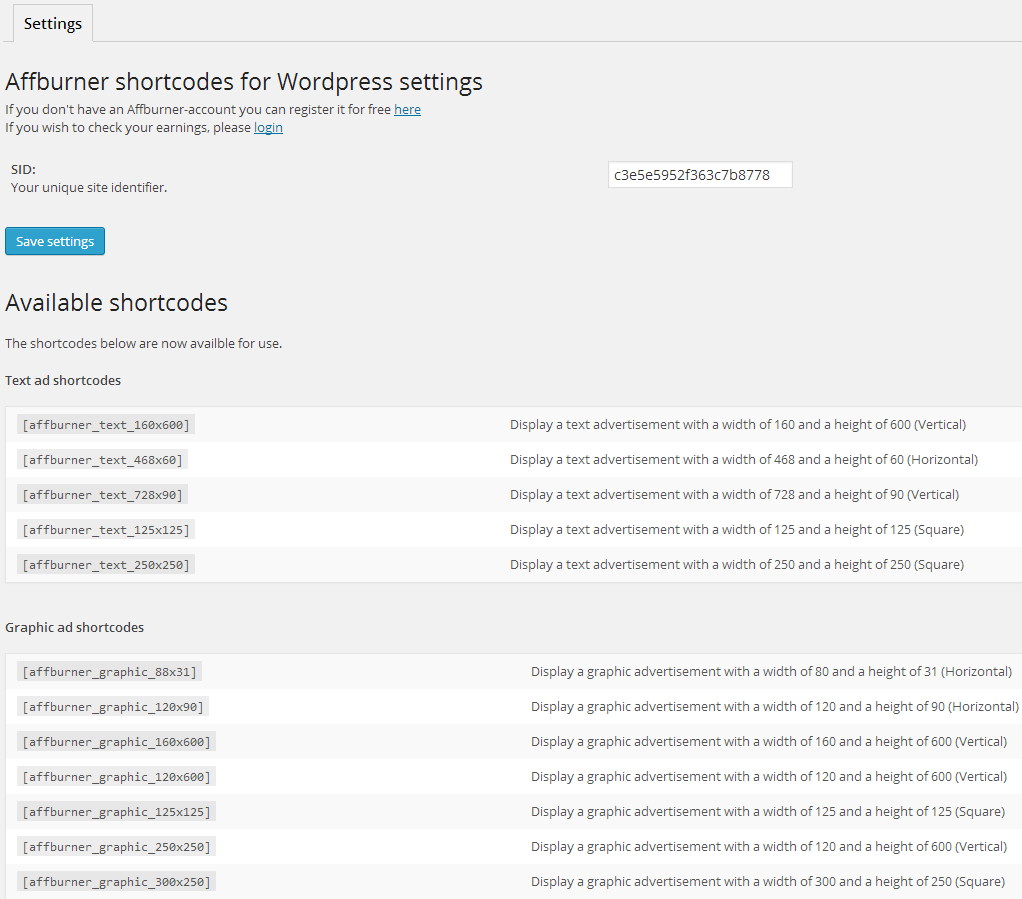
Task: Select the affburner_text_250x250 shortcode
Action: pyautogui.click(x=106, y=565)
